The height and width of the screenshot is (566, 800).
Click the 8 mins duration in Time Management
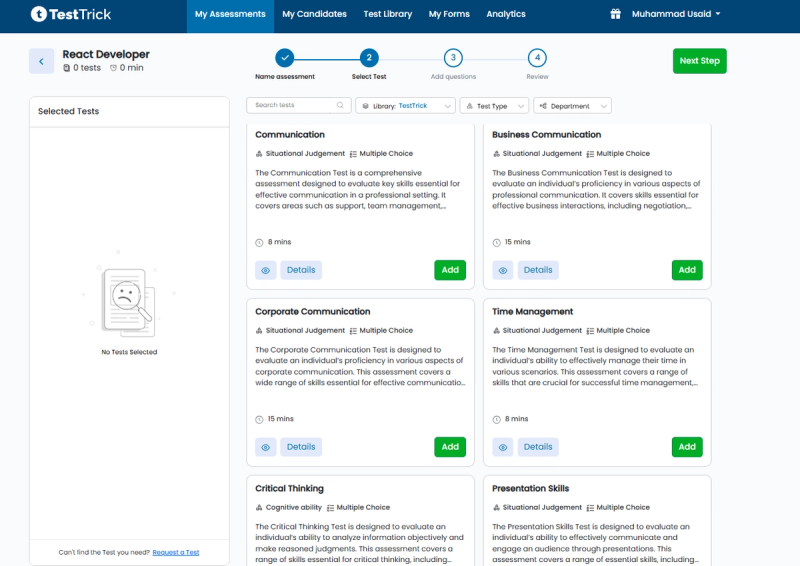[516, 419]
